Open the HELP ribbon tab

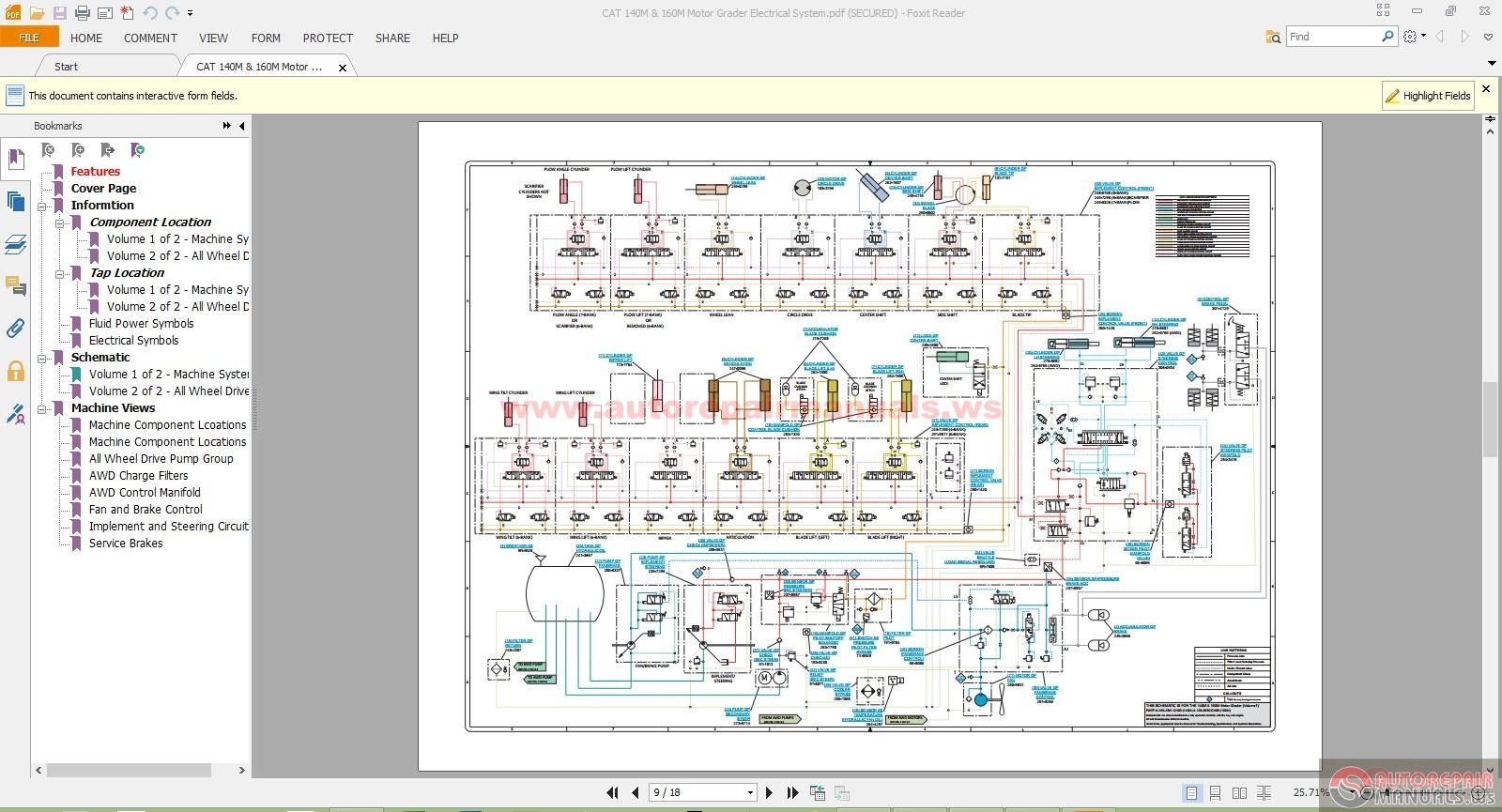(x=445, y=38)
